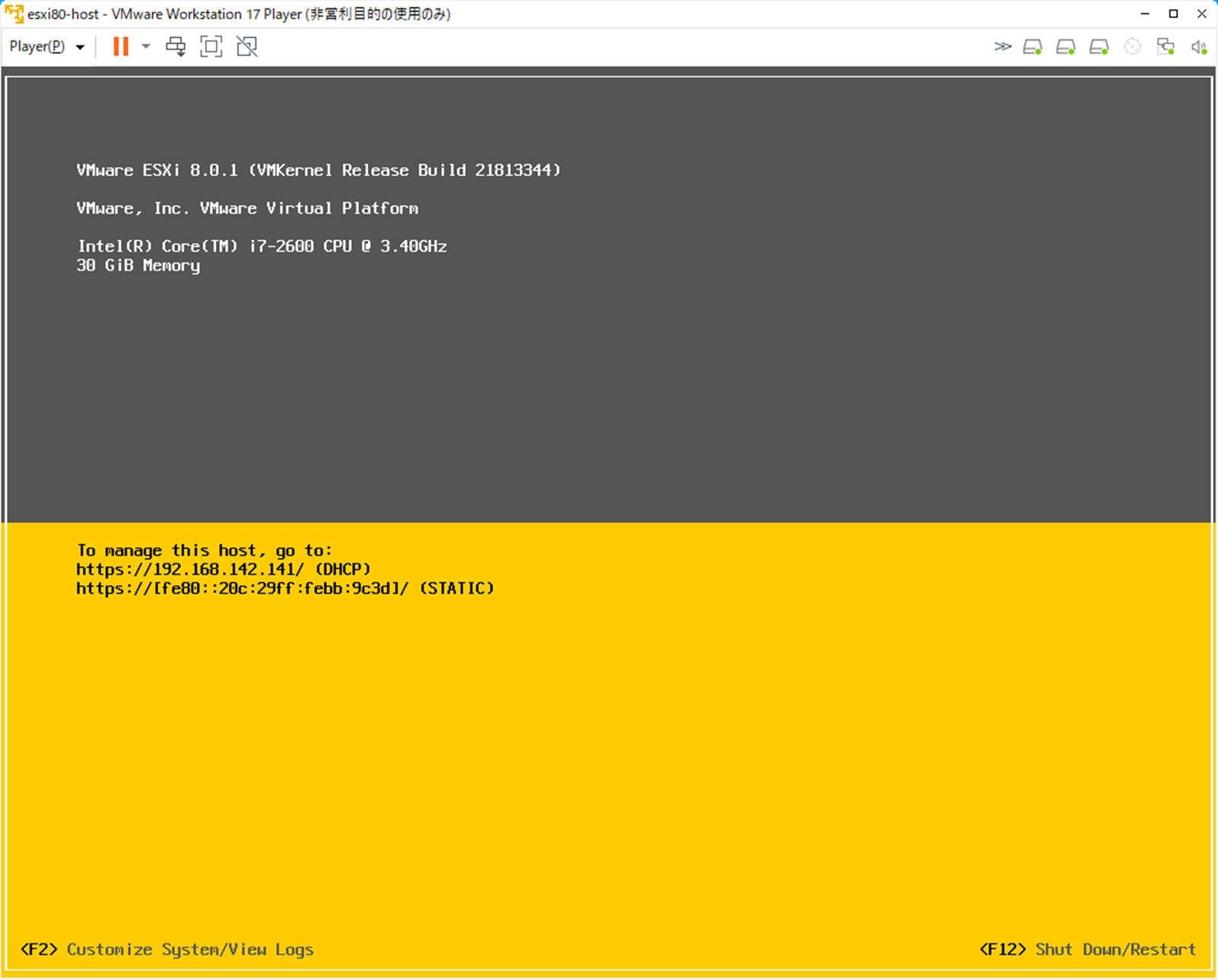Click the sound device status icon
Screen dimensions: 1218x980
(x=1199, y=46)
